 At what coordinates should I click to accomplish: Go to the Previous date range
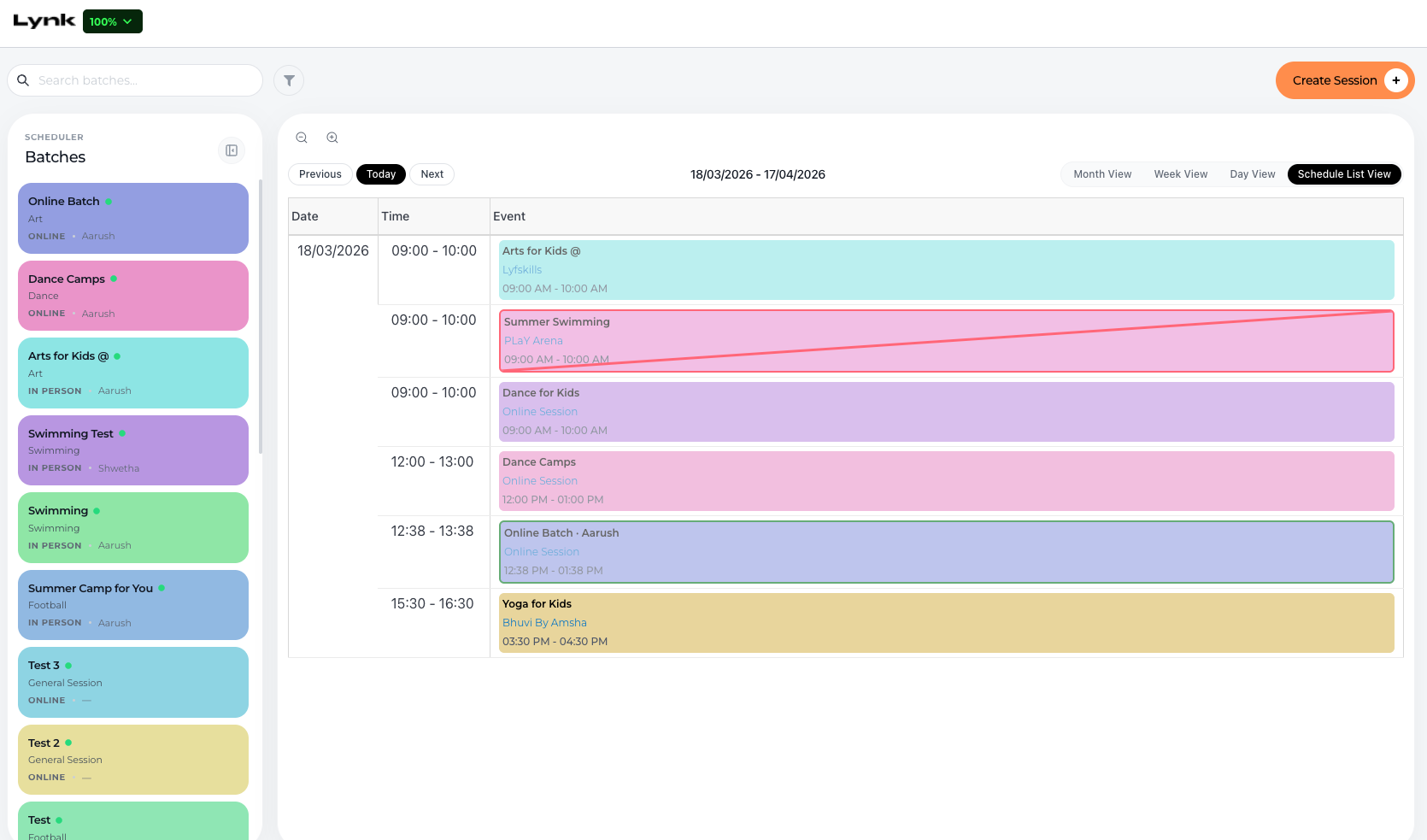[x=320, y=174]
